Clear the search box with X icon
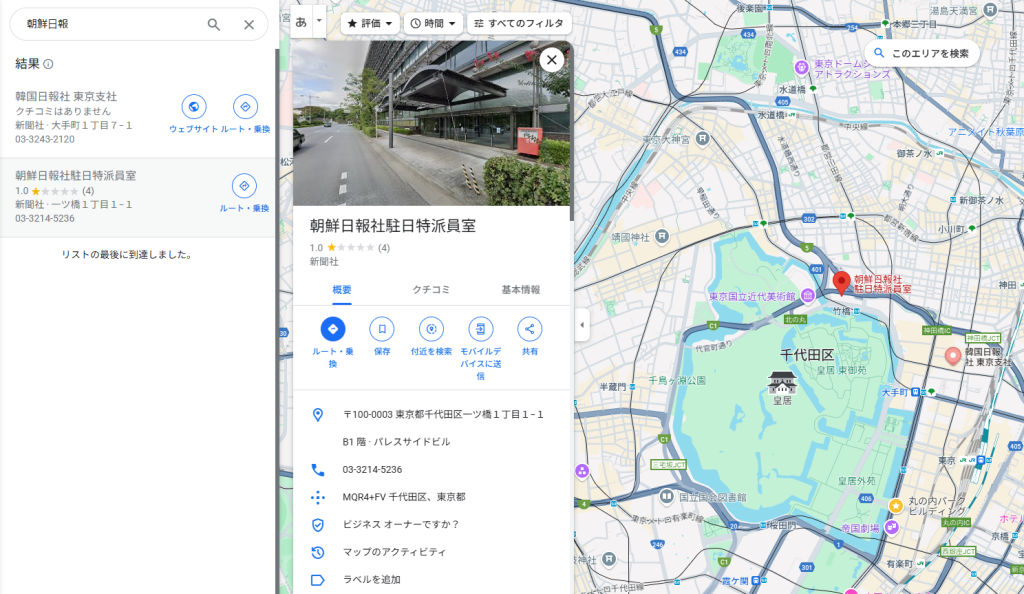The image size is (1024, 594). (x=249, y=24)
